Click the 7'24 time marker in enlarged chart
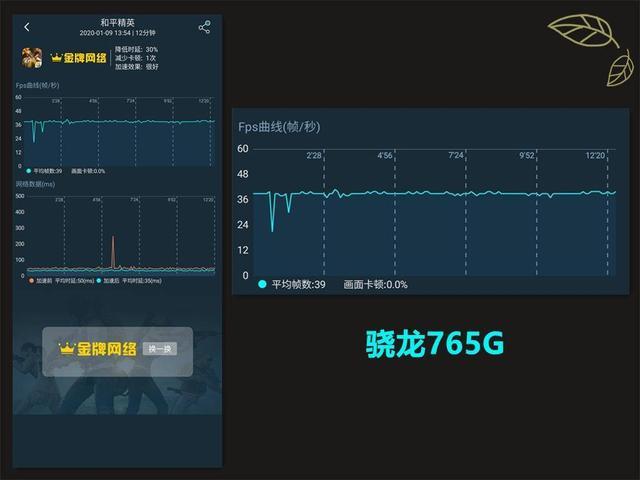Screen dimensions: 640x480 [x=456, y=156]
